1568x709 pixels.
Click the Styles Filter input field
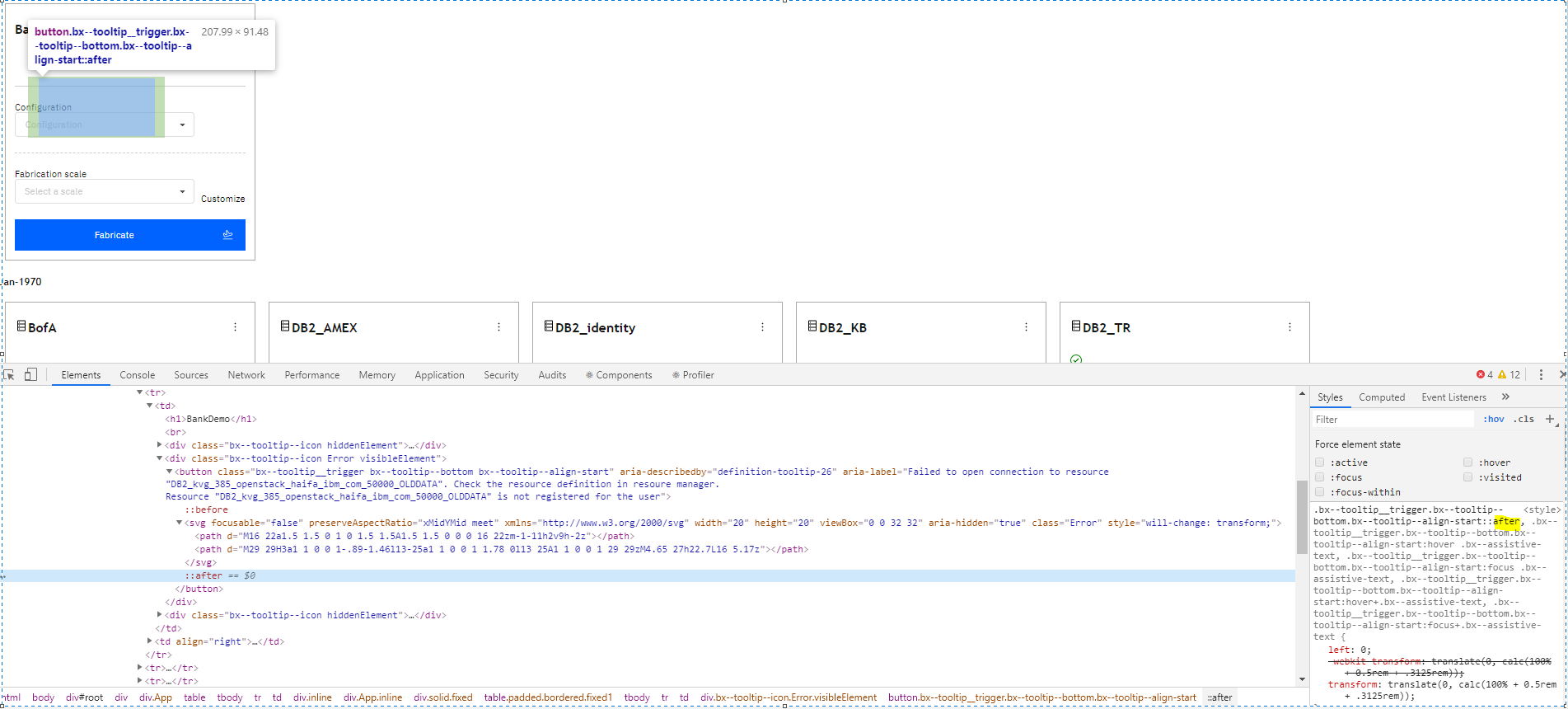coord(1392,419)
